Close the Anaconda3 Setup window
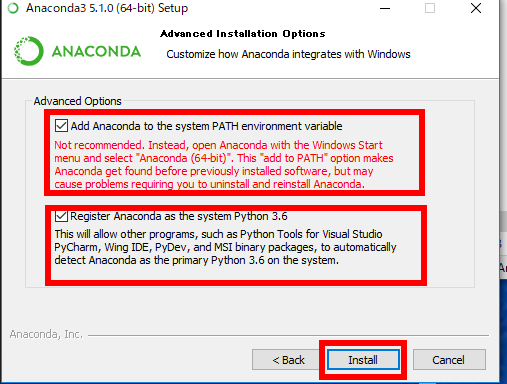 [x=476, y=8]
